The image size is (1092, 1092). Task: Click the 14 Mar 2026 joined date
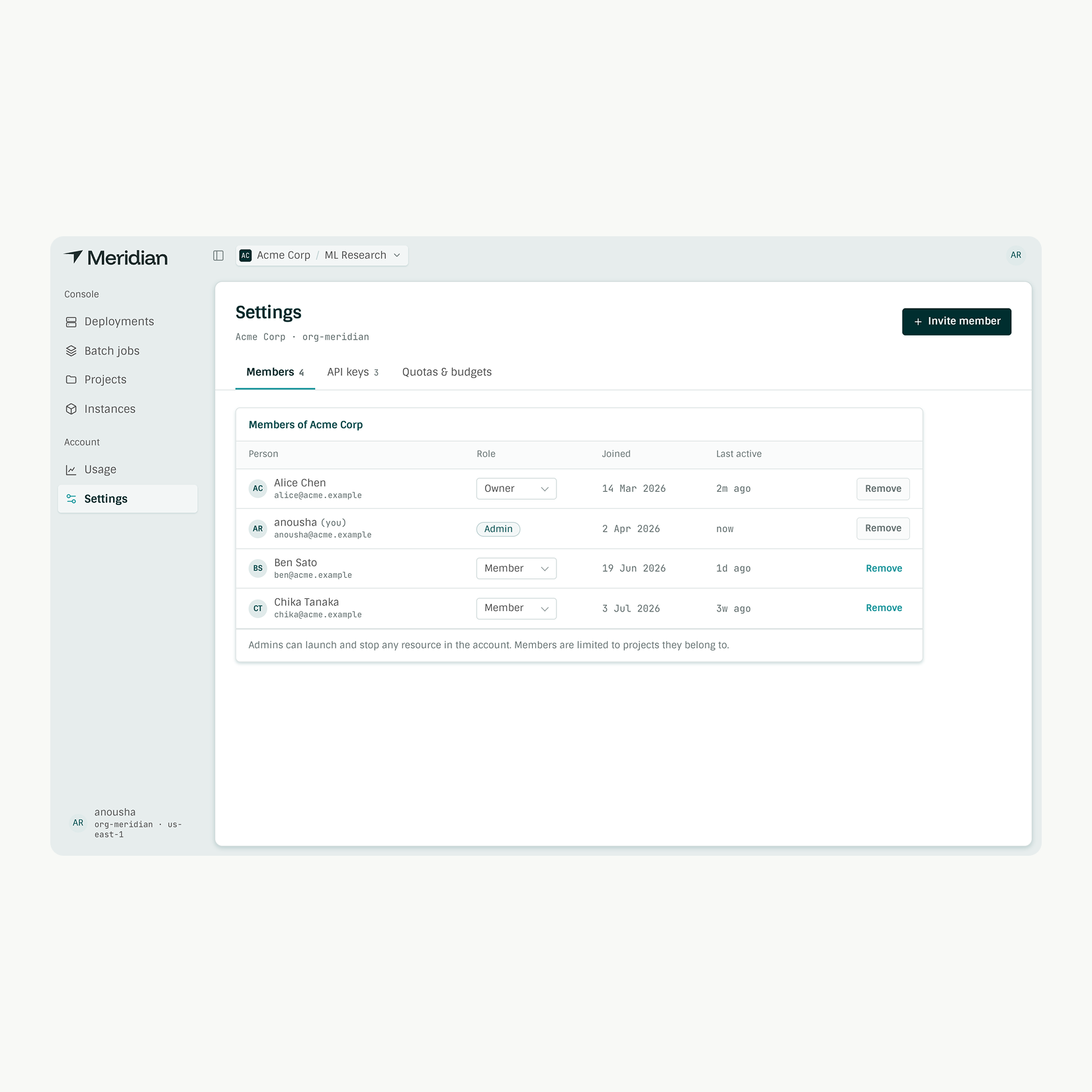point(634,489)
